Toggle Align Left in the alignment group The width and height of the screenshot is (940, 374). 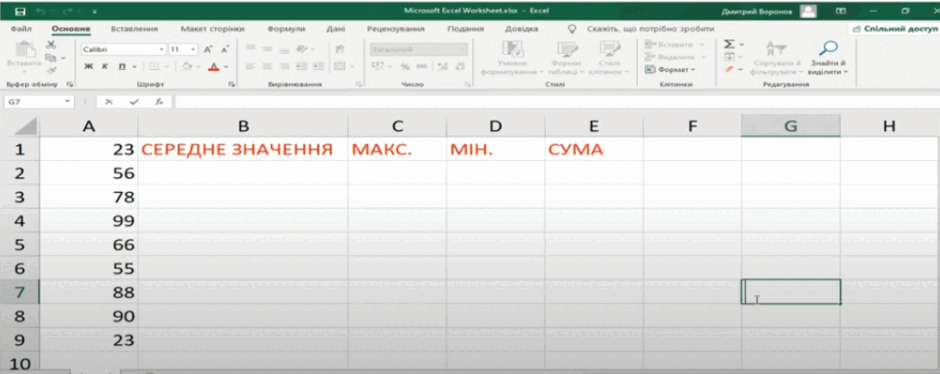251,67
